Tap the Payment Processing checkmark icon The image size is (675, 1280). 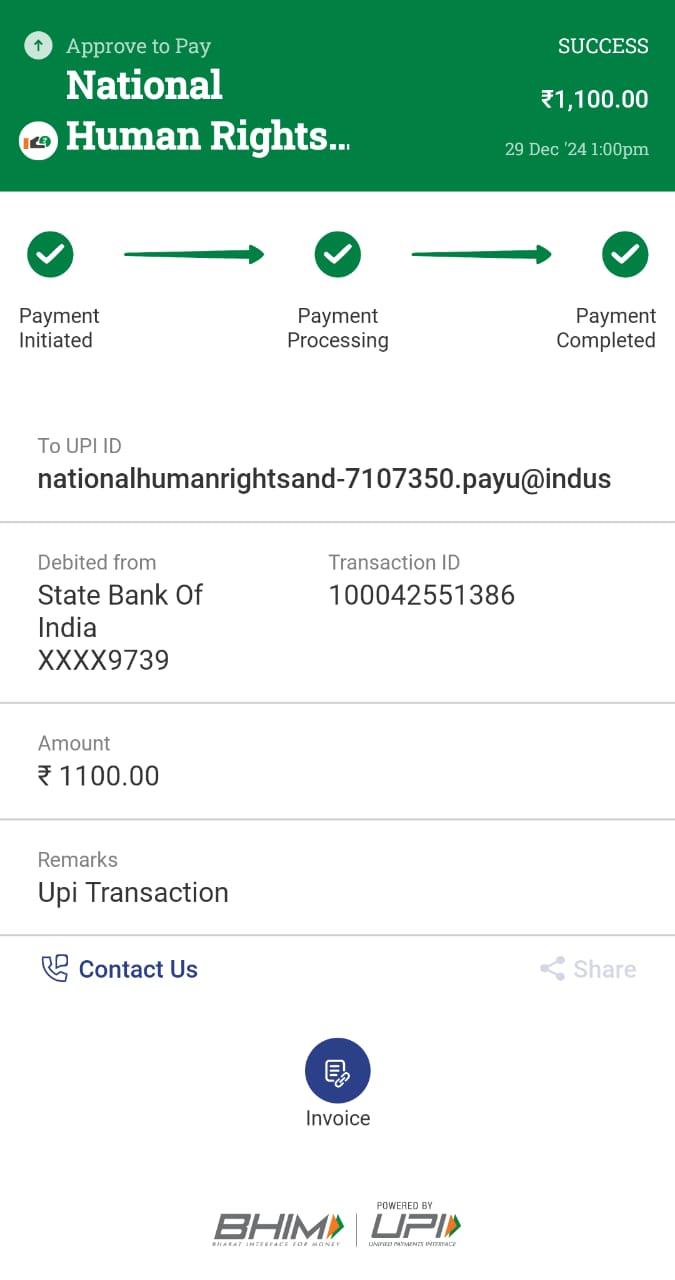[x=338, y=255]
